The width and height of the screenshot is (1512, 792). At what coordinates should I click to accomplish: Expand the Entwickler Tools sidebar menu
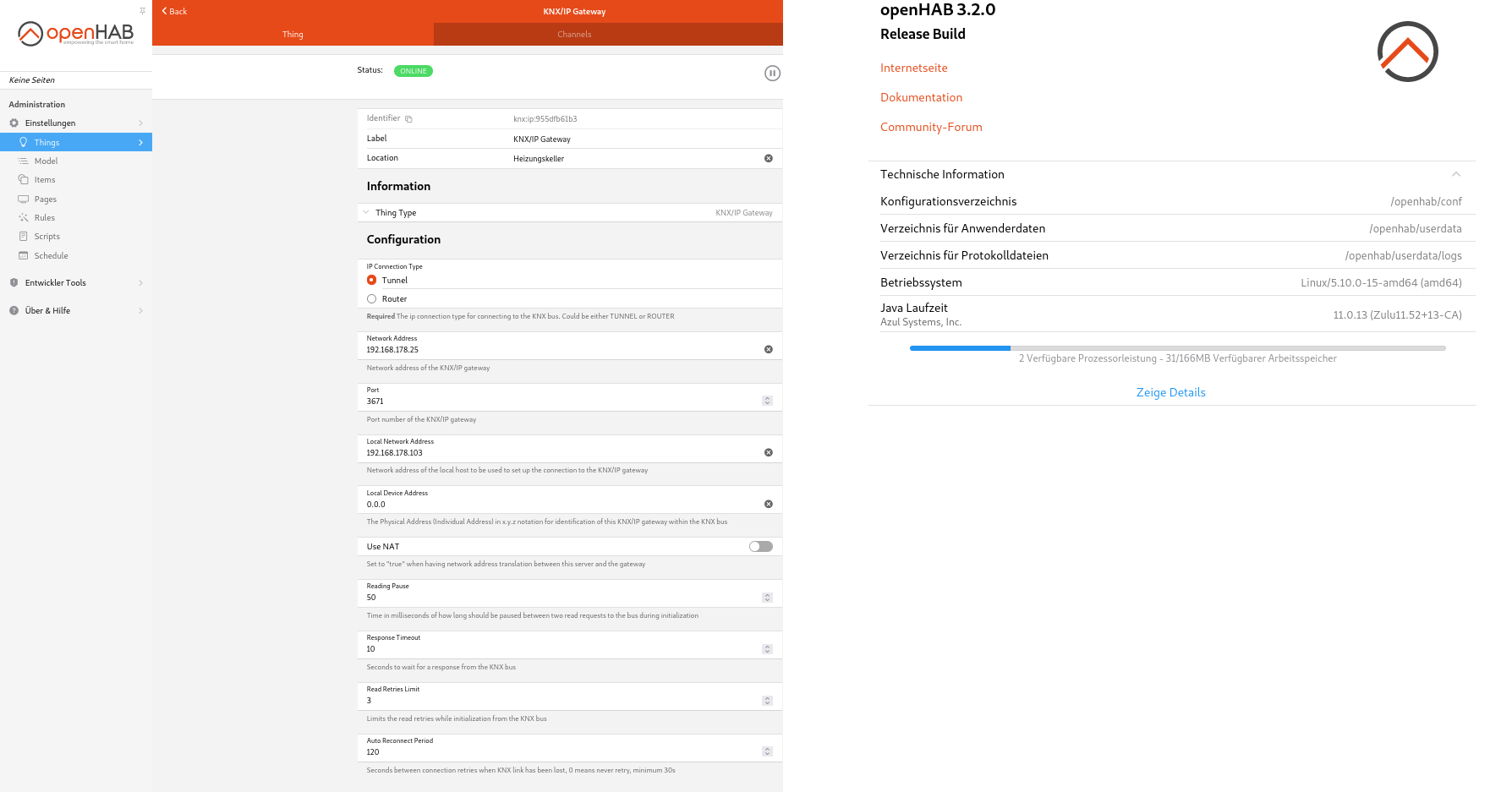(x=76, y=283)
